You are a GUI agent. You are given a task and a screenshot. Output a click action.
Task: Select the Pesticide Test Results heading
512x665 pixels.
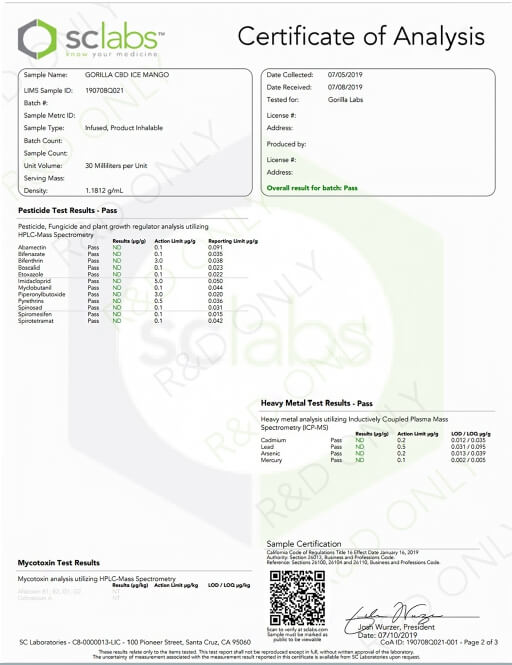[x=67, y=210]
